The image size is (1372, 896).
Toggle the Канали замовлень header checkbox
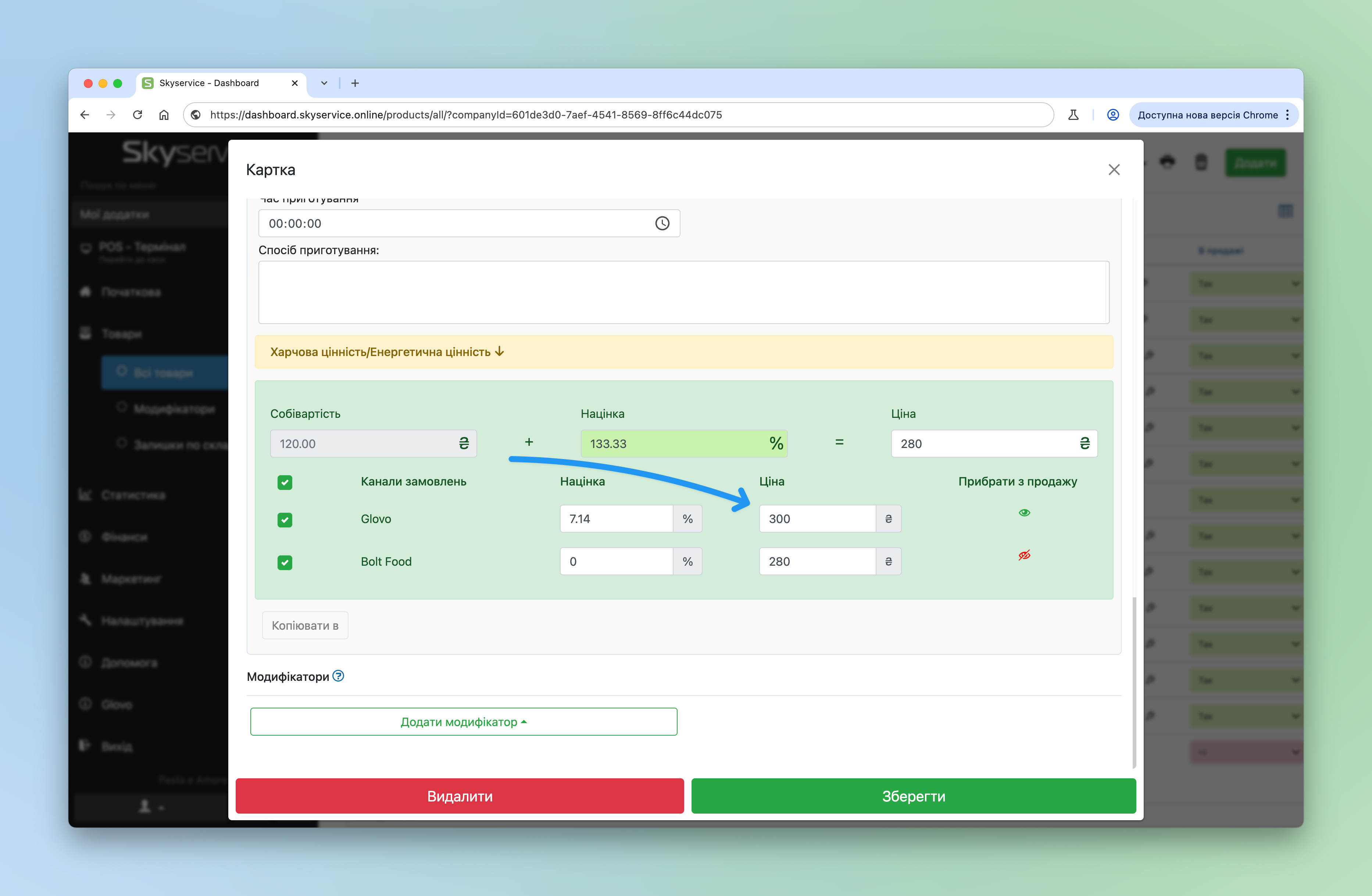pos(285,482)
